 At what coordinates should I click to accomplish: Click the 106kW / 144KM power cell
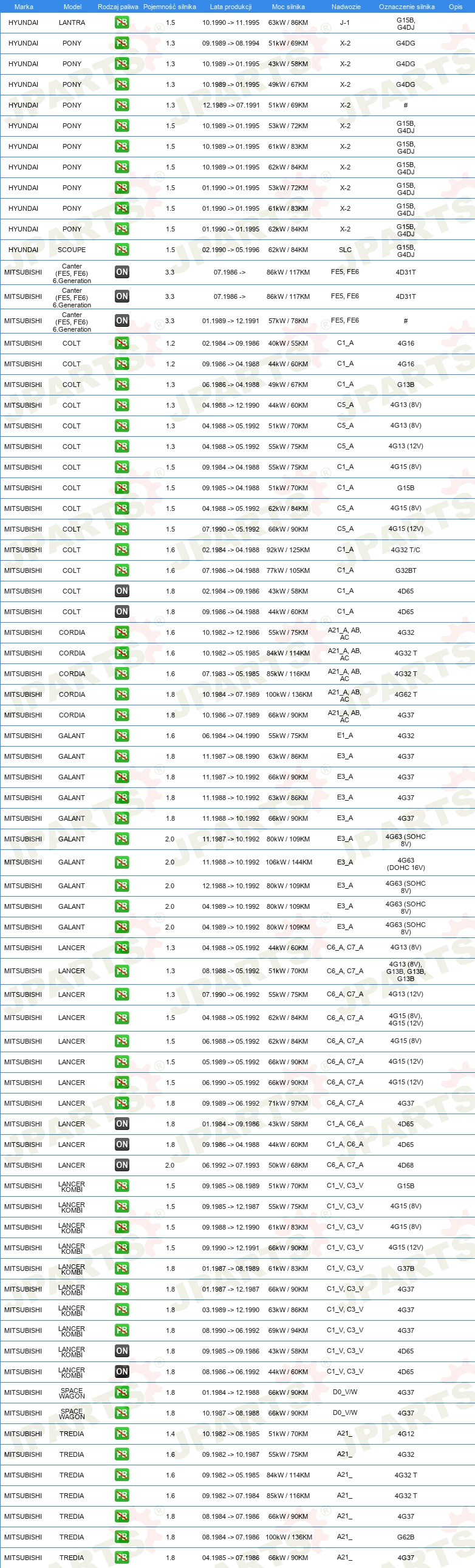point(288,862)
